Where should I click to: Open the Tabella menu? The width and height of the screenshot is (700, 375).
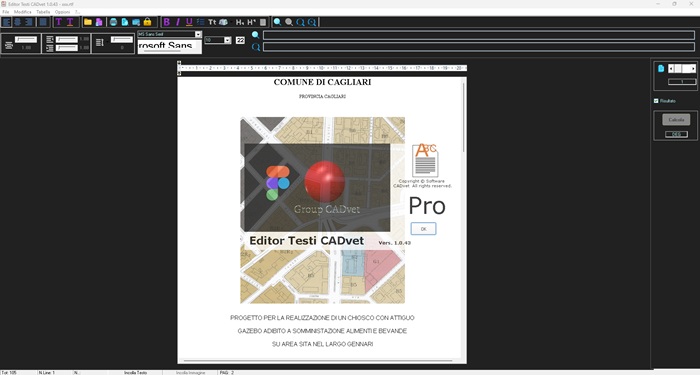tap(43, 12)
